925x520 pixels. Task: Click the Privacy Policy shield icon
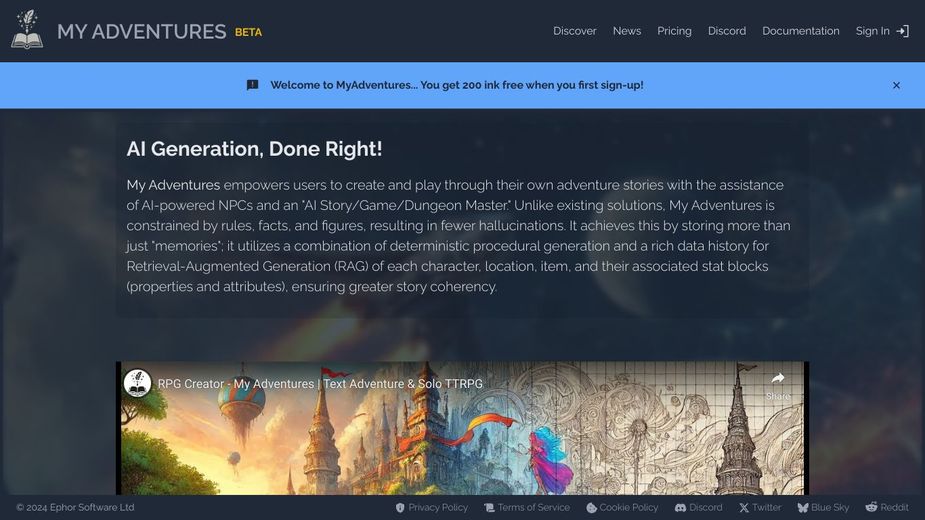tap(400, 508)
